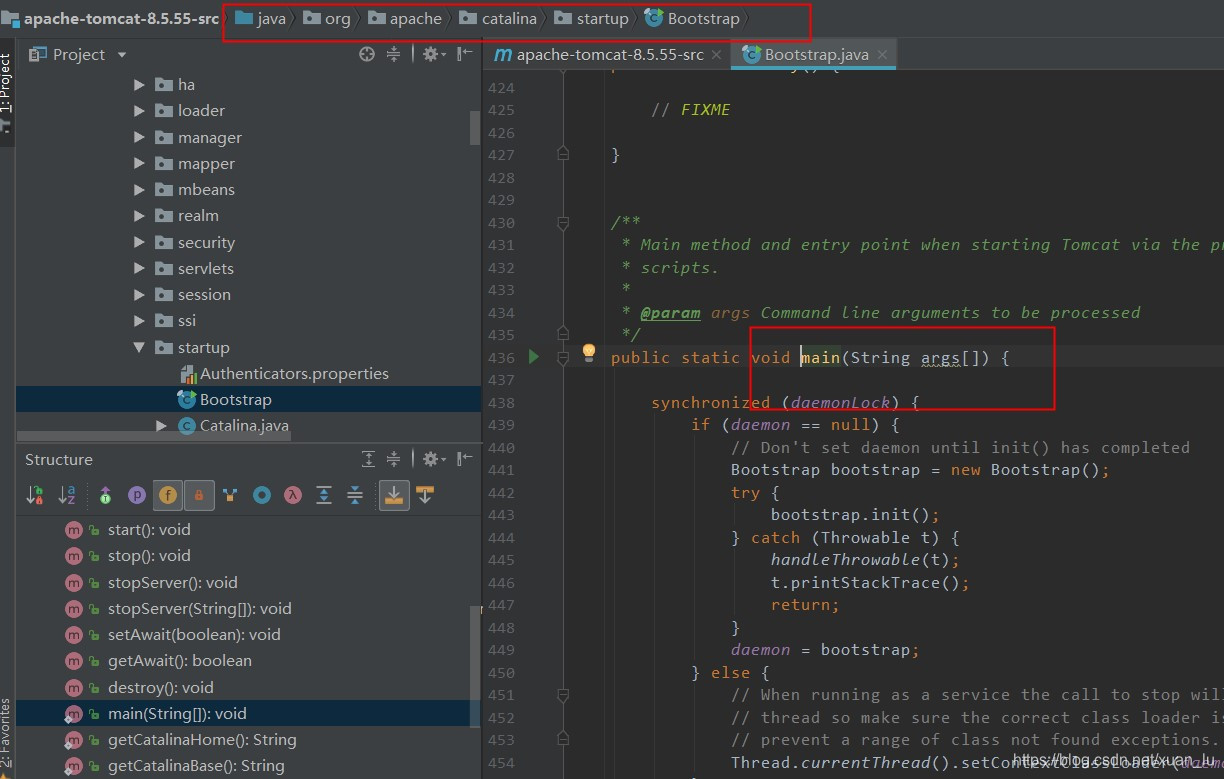The height and width of the screenshot is (779, 1224).
Task: Expand the loader folder
Action: pos(140,111)
